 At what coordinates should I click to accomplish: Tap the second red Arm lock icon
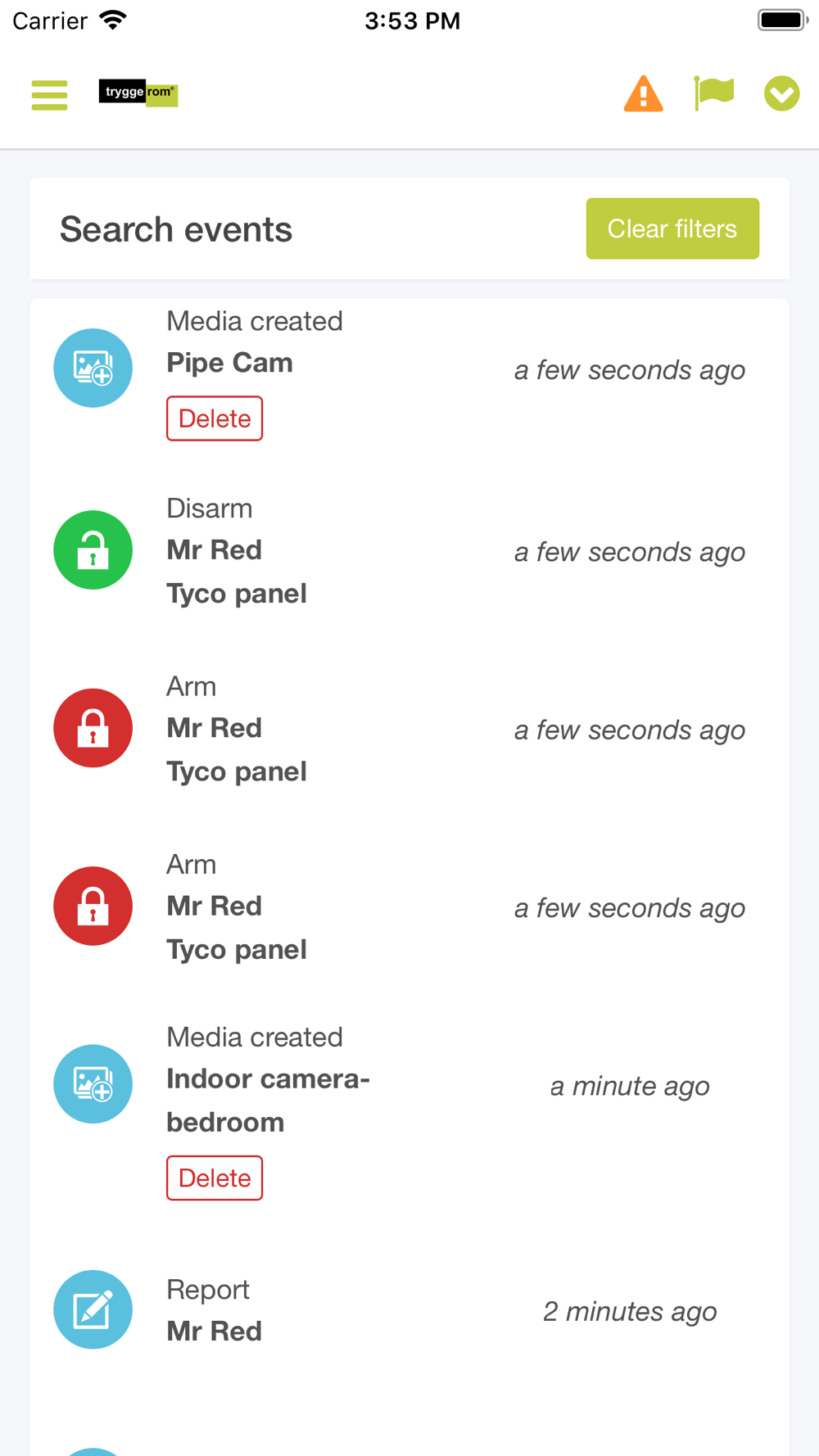pyautogui.click(x=93, y=906)
